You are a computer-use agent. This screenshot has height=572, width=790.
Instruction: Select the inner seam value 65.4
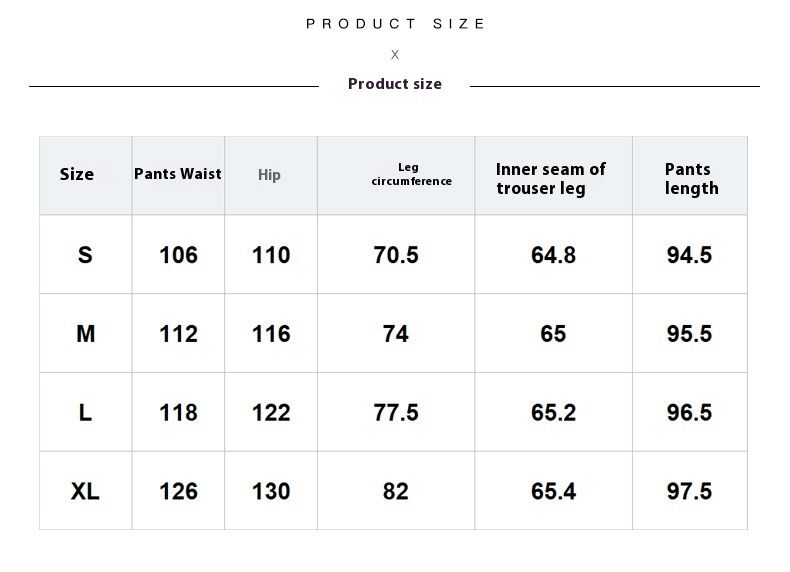point(553,491)
